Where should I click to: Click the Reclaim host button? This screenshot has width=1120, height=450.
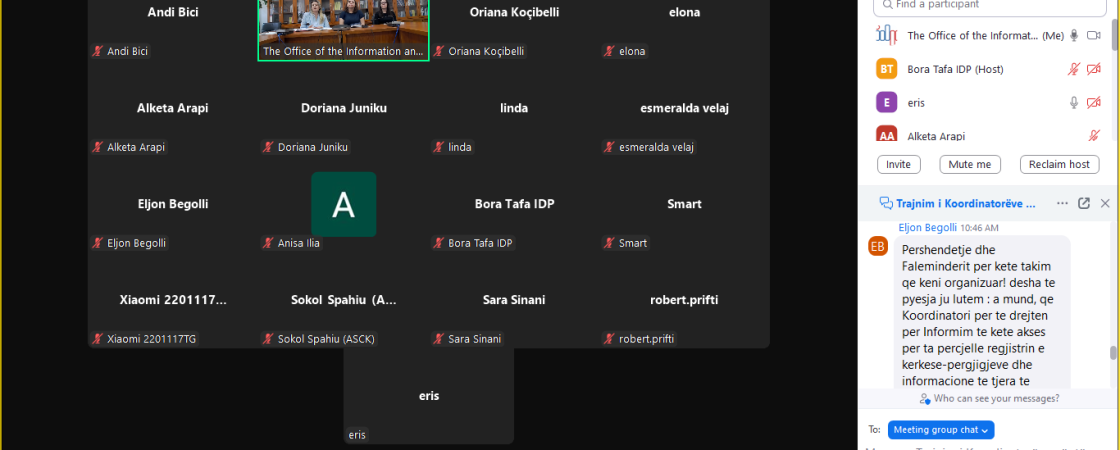point(1059,165)
